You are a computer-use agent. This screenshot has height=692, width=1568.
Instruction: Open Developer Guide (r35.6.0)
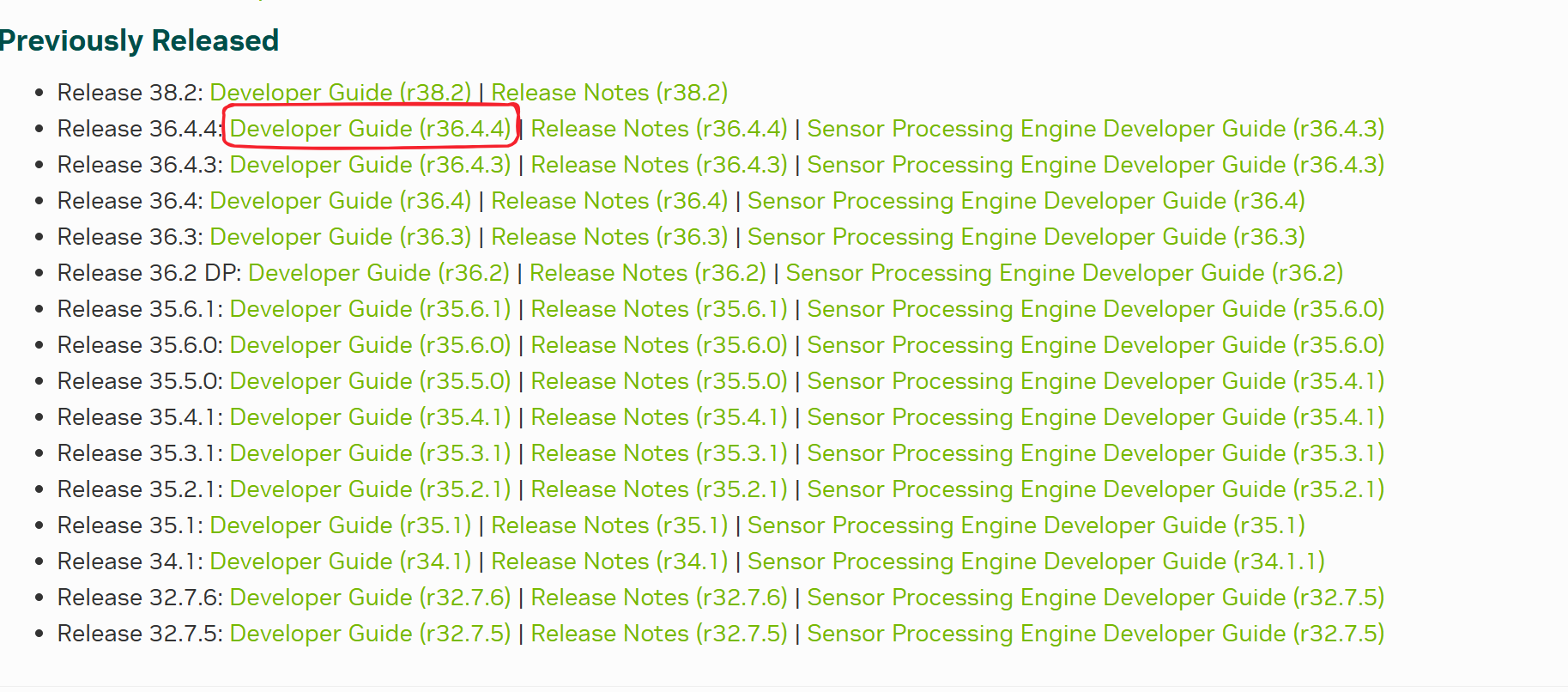pyautogui.click(x=370, y=345)
